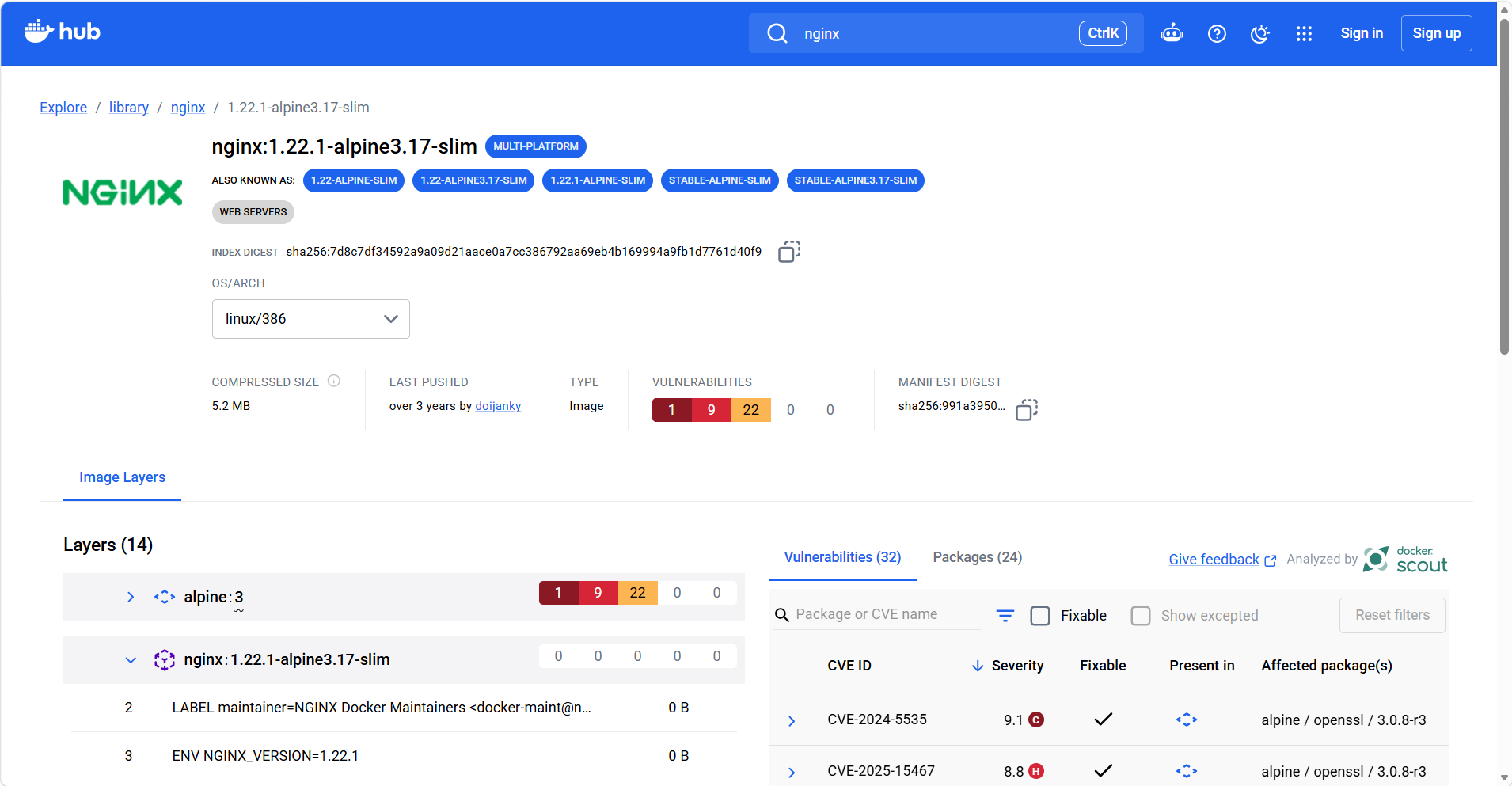
Task: Click the high count 9 swatch in Vulnerabilities summary
Action: click(712, 410)
